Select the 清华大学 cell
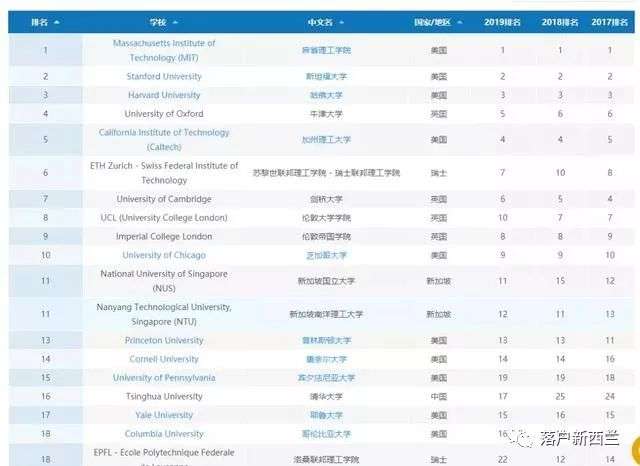The width and height of the screenshot is (640, 466). pyautogui.click(x=326, y=397)
